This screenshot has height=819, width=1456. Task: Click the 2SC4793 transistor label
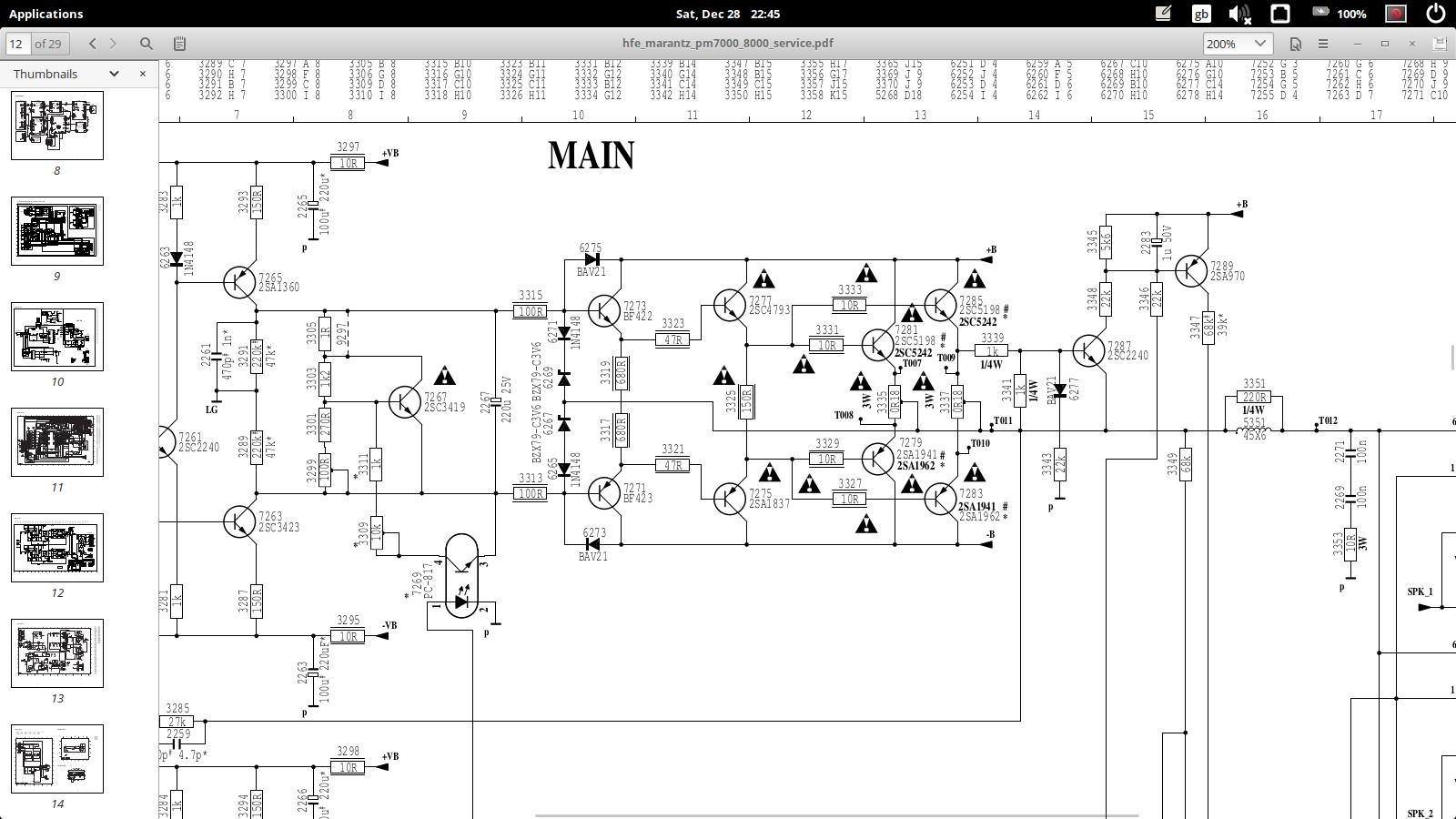(770, 310)
